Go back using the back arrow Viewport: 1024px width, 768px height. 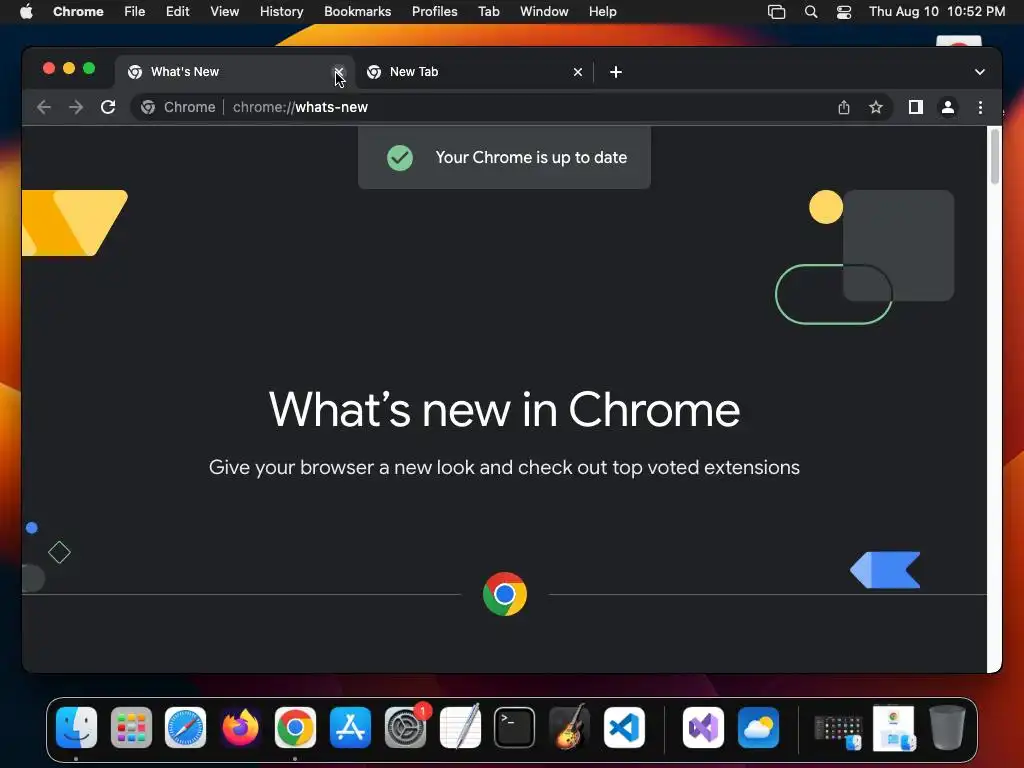44,107
